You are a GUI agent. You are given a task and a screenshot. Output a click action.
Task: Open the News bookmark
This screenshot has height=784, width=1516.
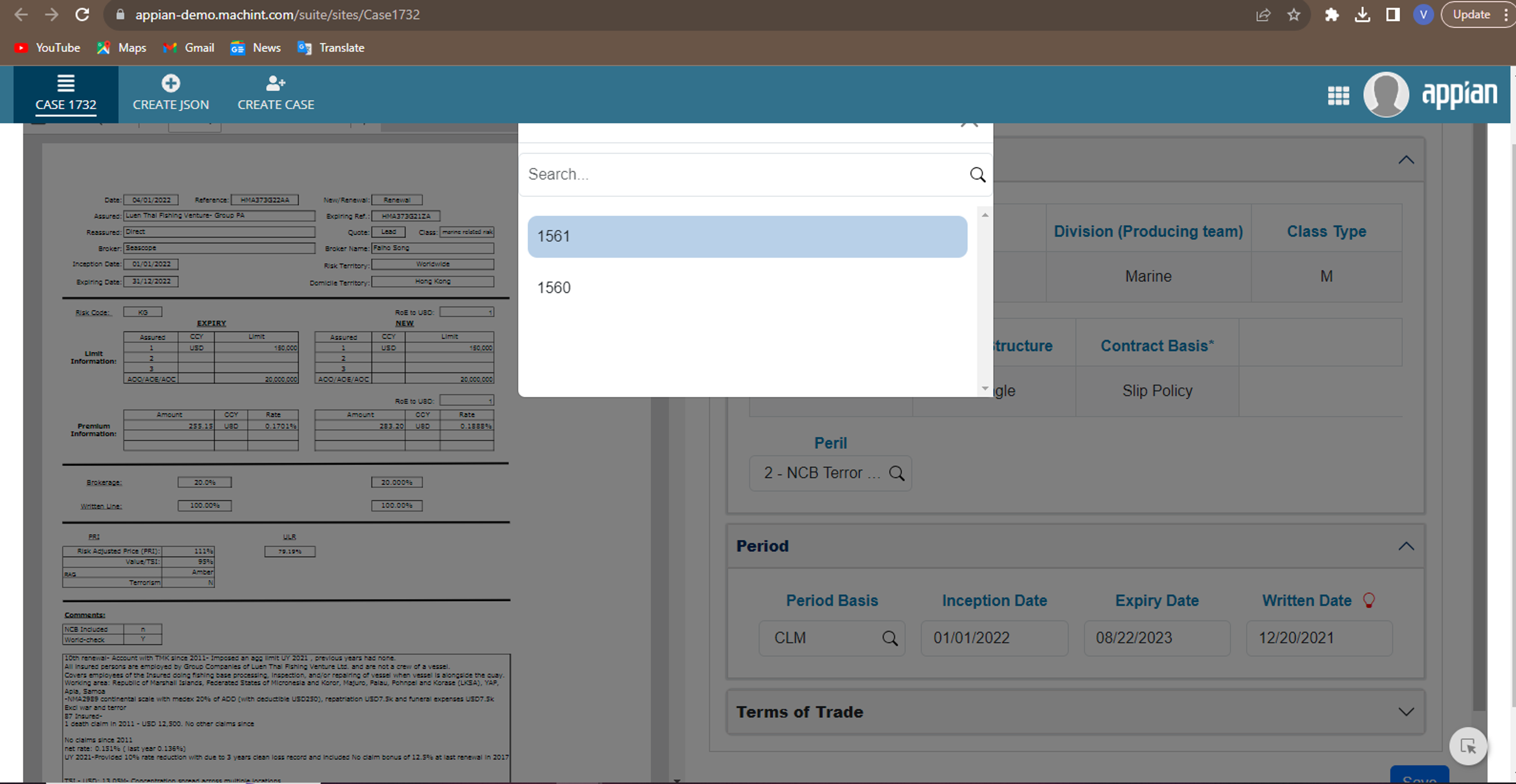point(255,48)
